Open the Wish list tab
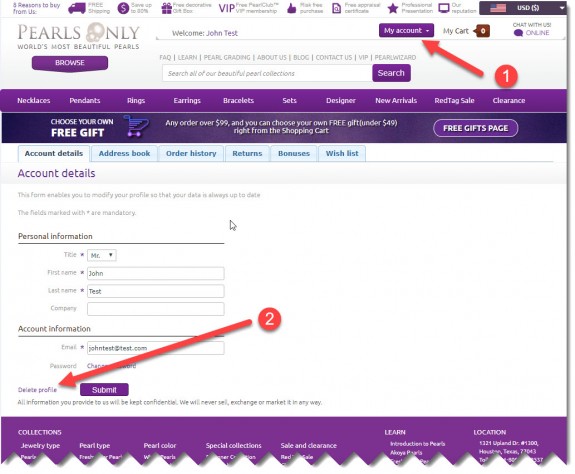 (342, 154)
